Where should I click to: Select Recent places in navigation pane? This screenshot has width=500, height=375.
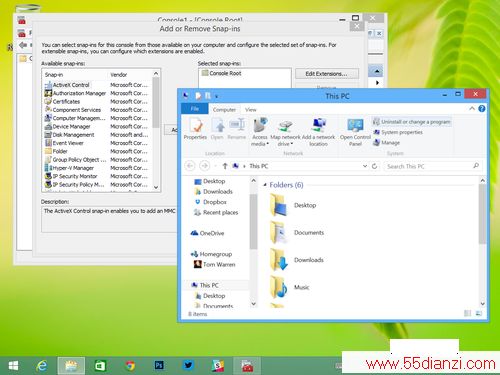pyautogui.click(x=216, y=212)
